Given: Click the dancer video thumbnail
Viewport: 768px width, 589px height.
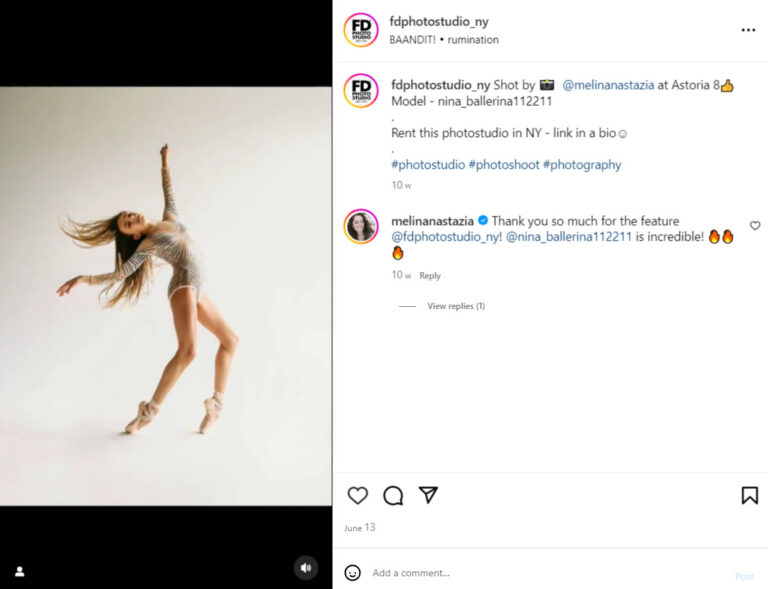Looking at the screenshot, I should click(166, 295).
